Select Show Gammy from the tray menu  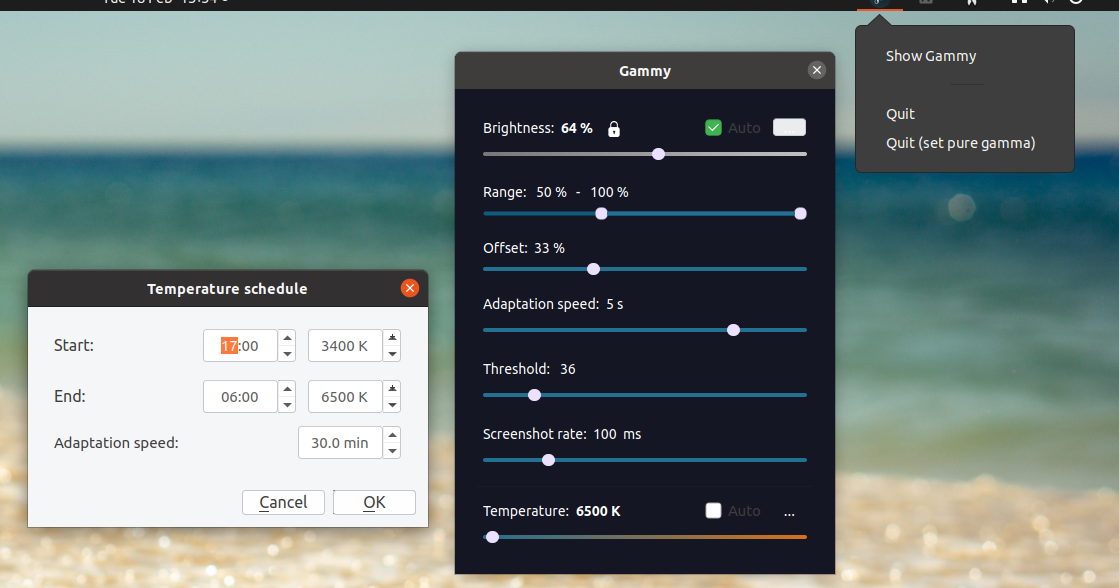(930, 56)
